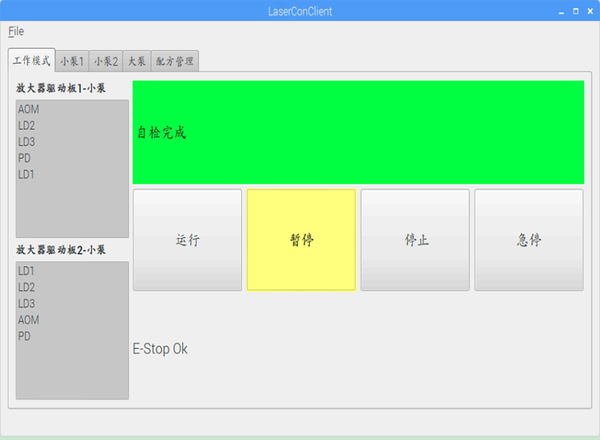Viewport: 600px width, 440px height.
Task: Select LD3 in driver board 1 list
Action: [72, 142]
